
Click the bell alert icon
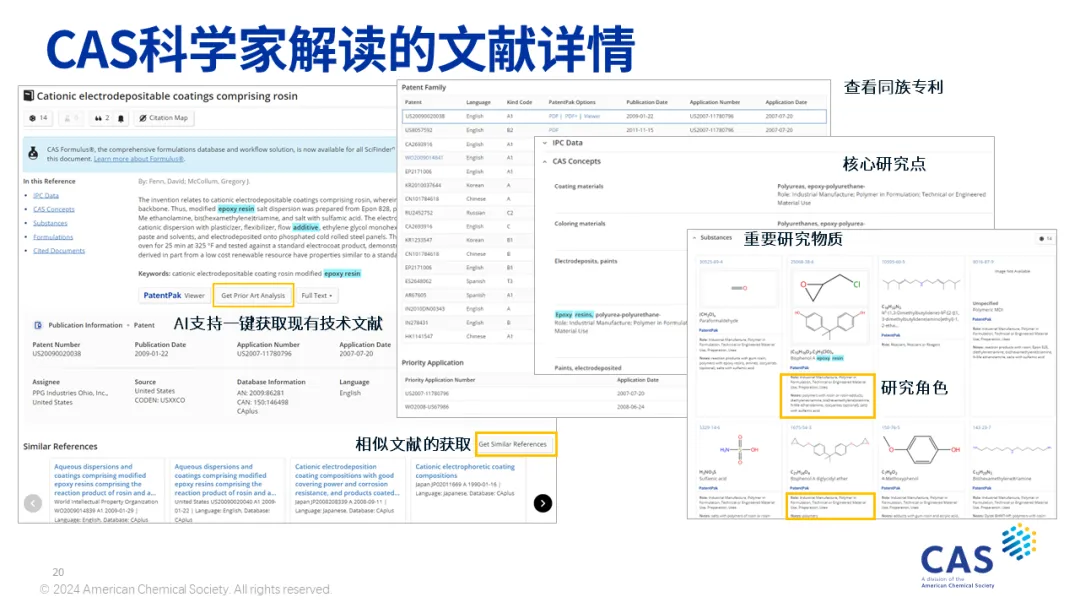point(121,118)
